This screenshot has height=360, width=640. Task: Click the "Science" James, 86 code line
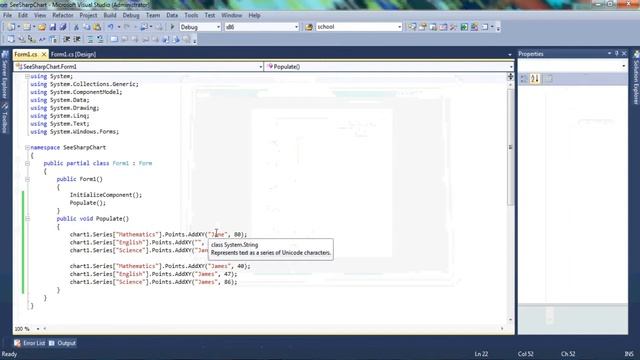(x=153, y=282)
